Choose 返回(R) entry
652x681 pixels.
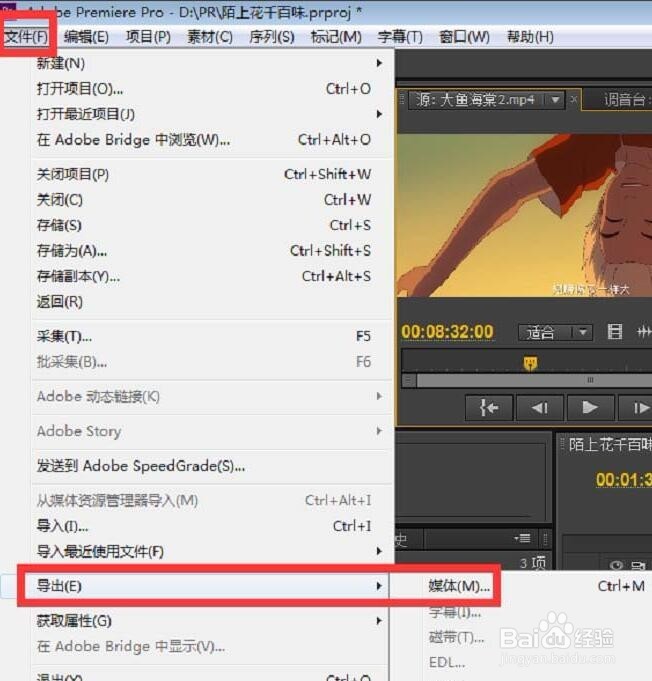(x=212, y=302)
